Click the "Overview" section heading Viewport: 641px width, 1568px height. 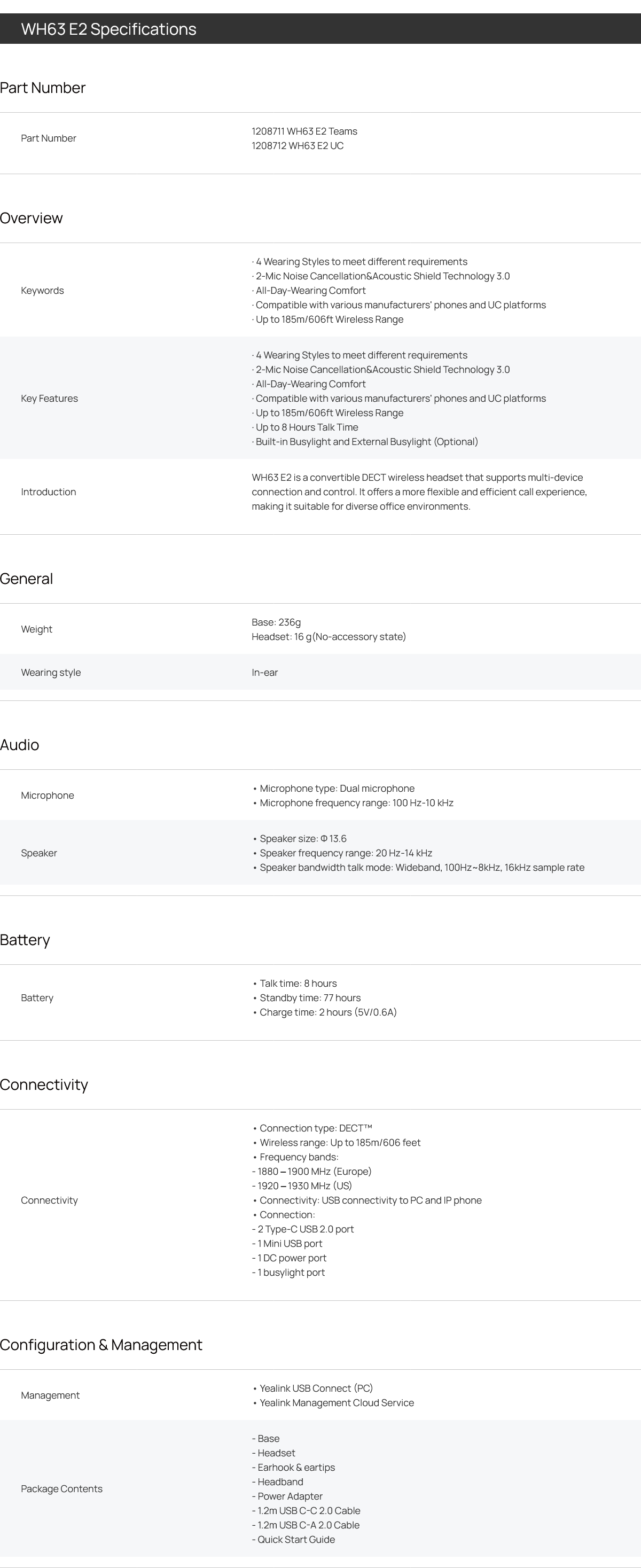click(32, 219)
